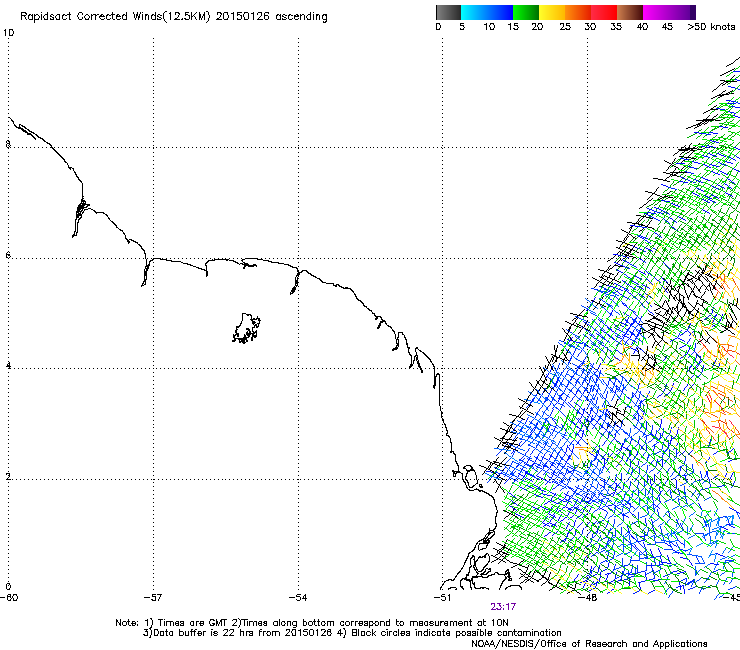The width and height of the screenshot is (740, 650).
Task: Click the '35' label under the color bar
Action: (616, 27)
